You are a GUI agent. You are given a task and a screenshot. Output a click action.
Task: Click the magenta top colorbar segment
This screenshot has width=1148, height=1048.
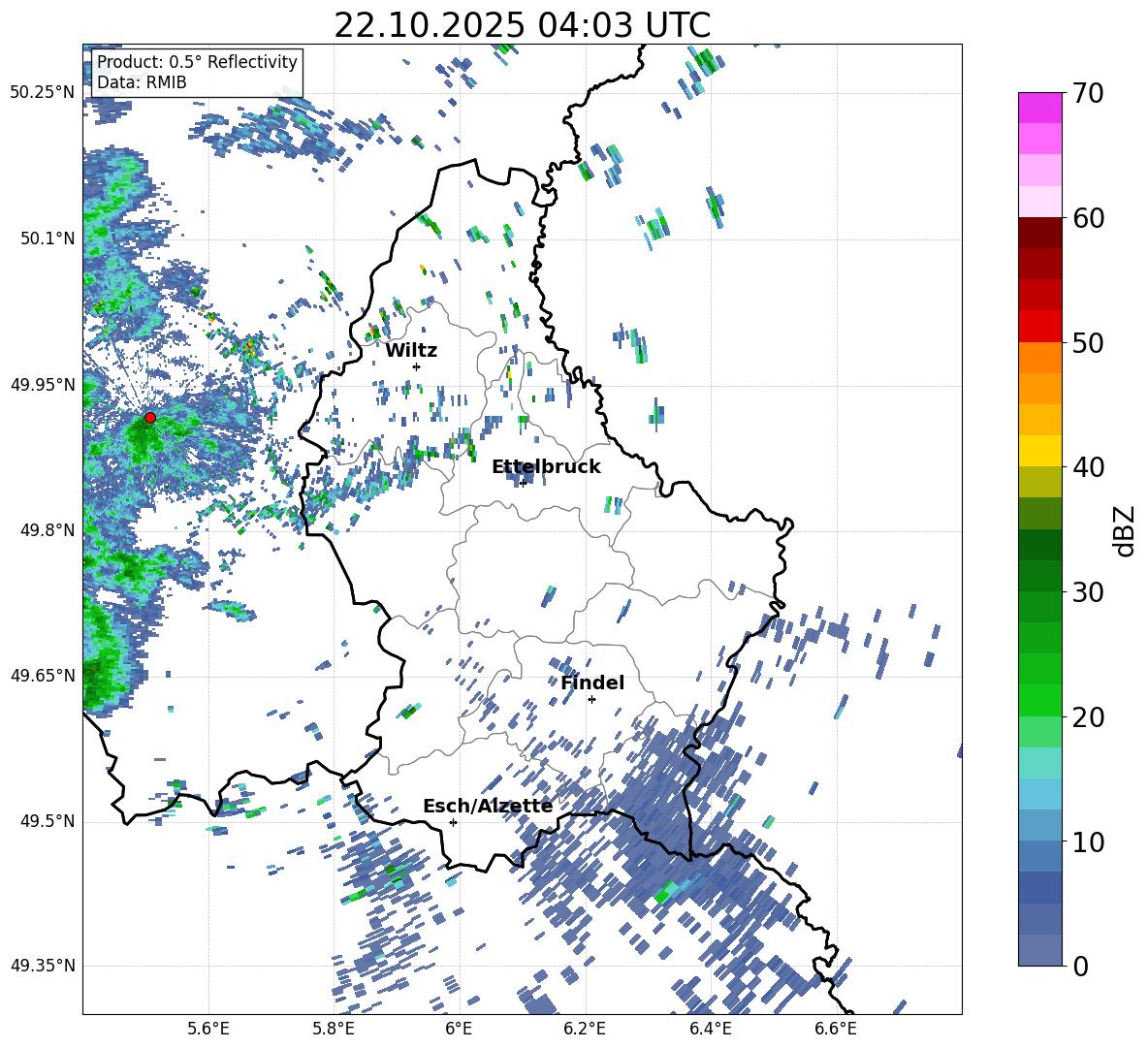pos(1039,108)
